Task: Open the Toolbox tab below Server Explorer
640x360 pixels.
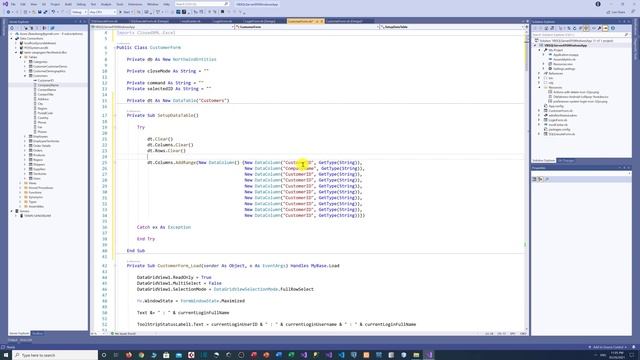Action: pos(37,333)
